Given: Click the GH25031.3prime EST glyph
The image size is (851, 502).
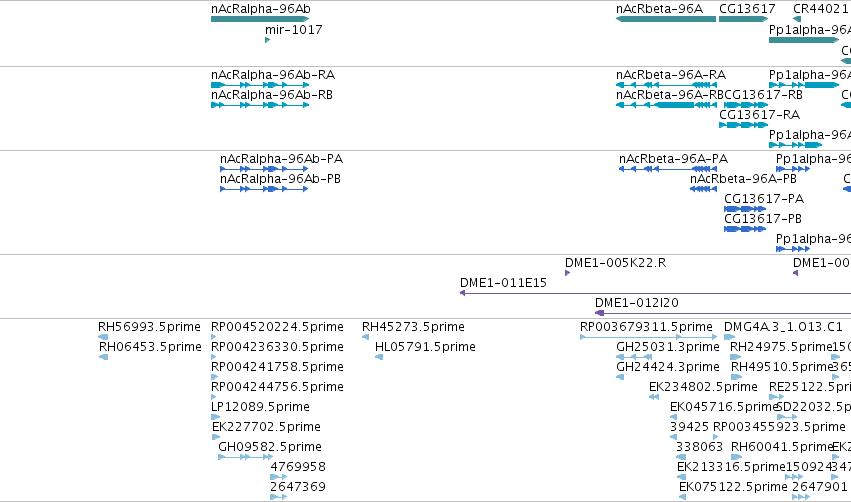Looking at the screenshot, I should [634, 357].
